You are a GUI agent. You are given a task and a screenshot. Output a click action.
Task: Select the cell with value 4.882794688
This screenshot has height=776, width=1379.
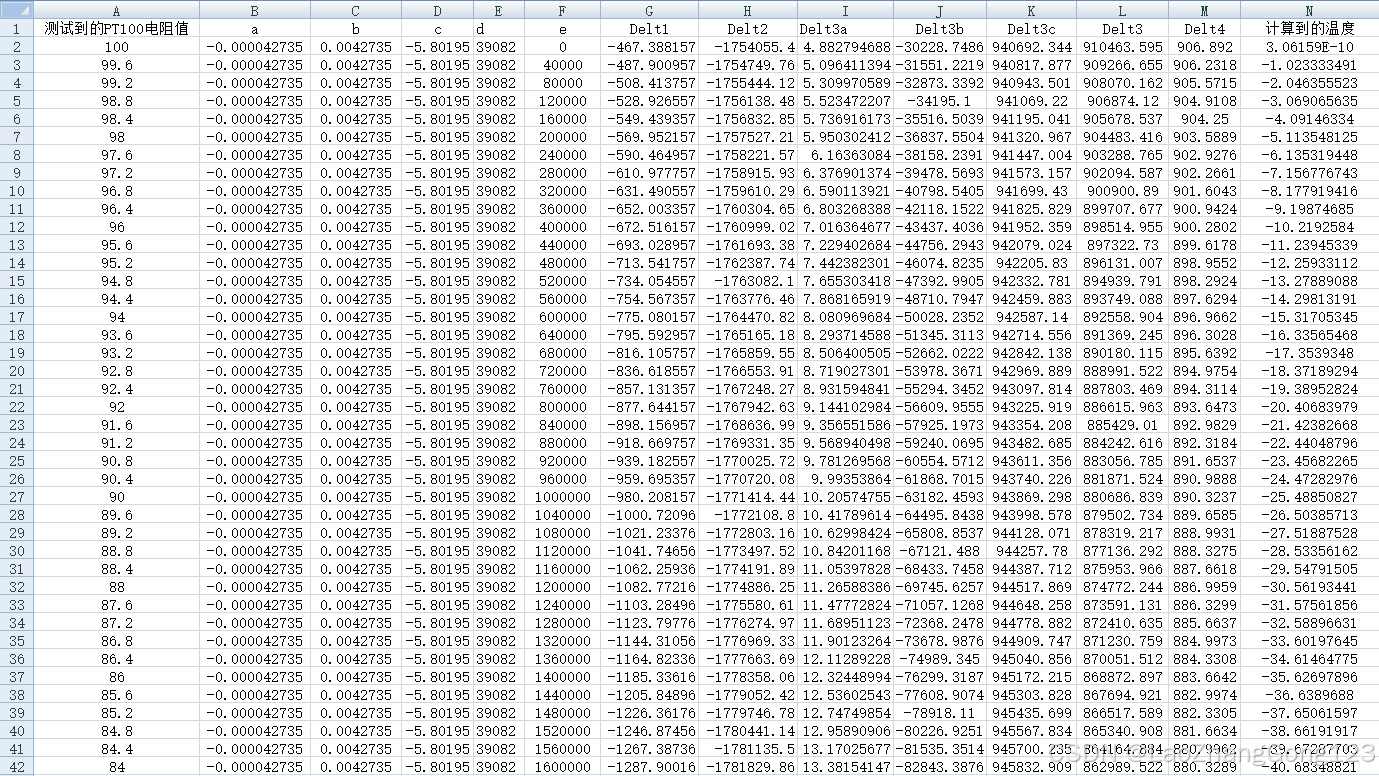pos(845,47)
